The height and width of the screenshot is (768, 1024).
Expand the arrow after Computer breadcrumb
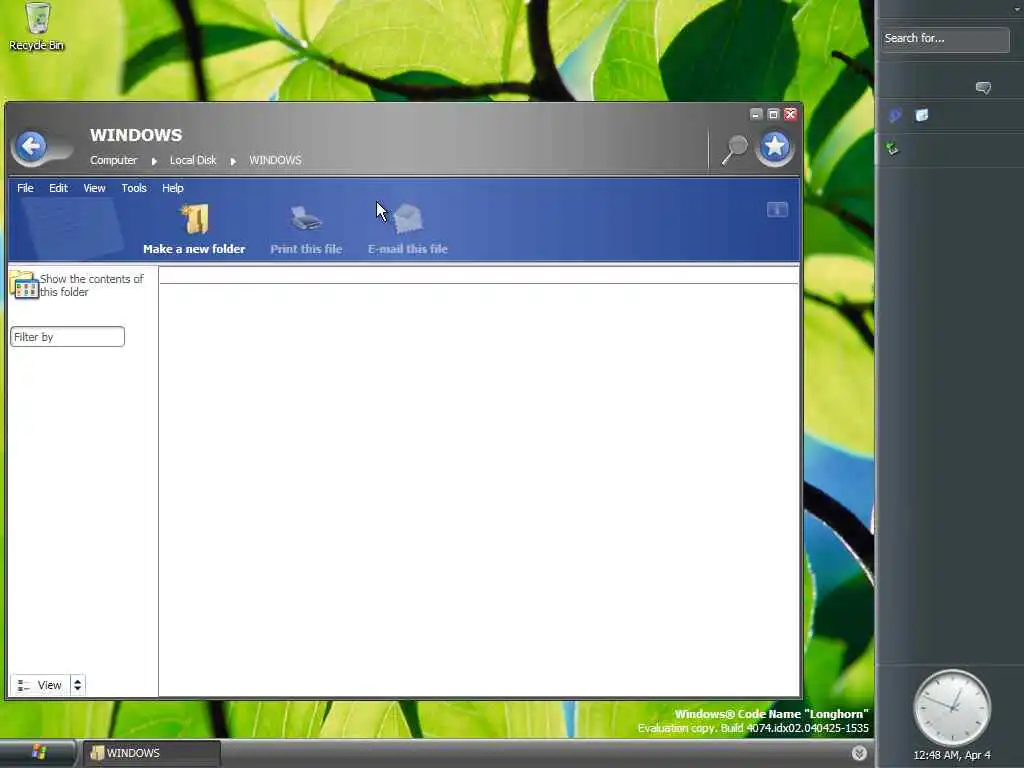coord(154,161)
